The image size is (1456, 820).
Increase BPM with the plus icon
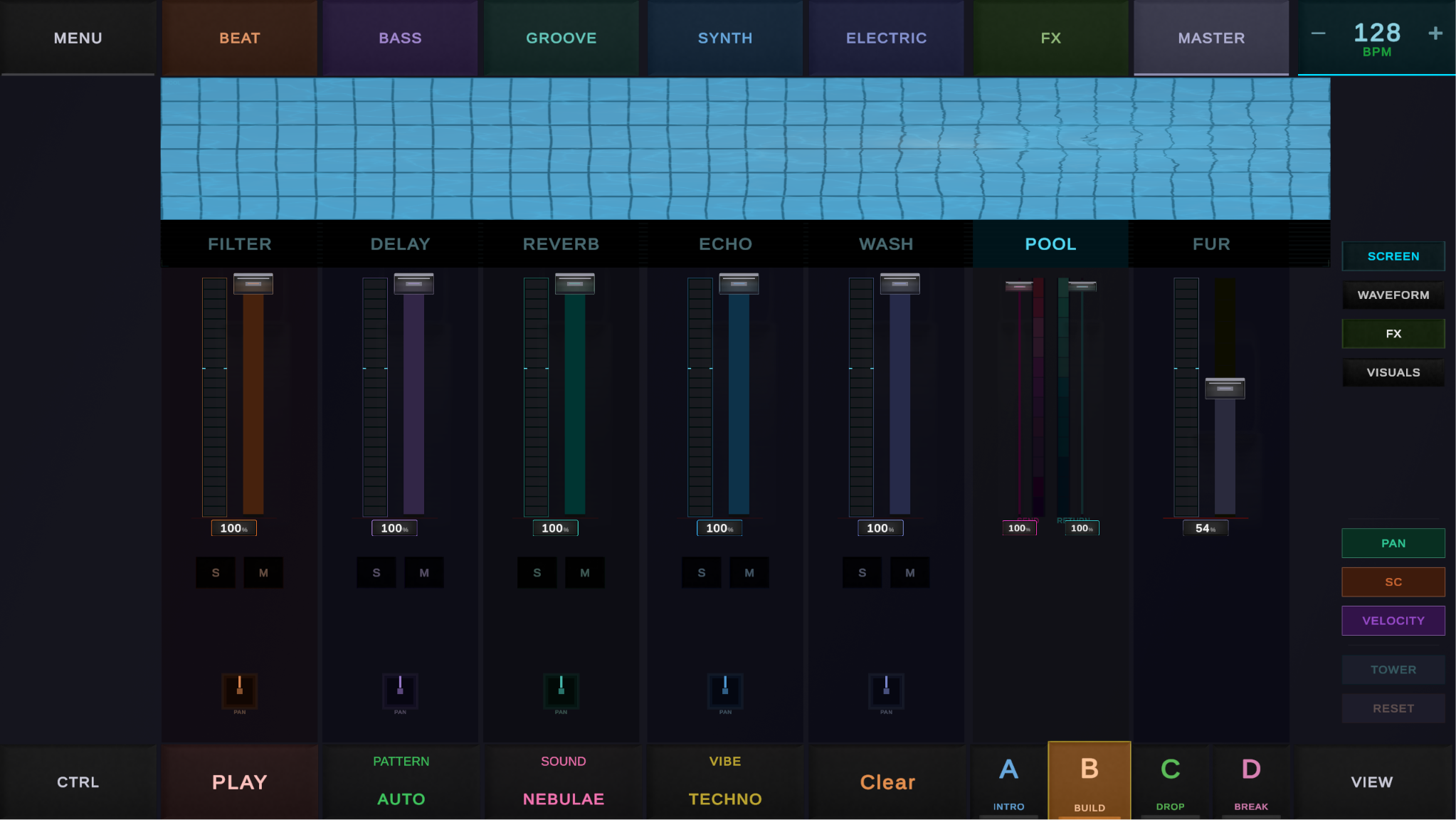[x=1435, y=33]
